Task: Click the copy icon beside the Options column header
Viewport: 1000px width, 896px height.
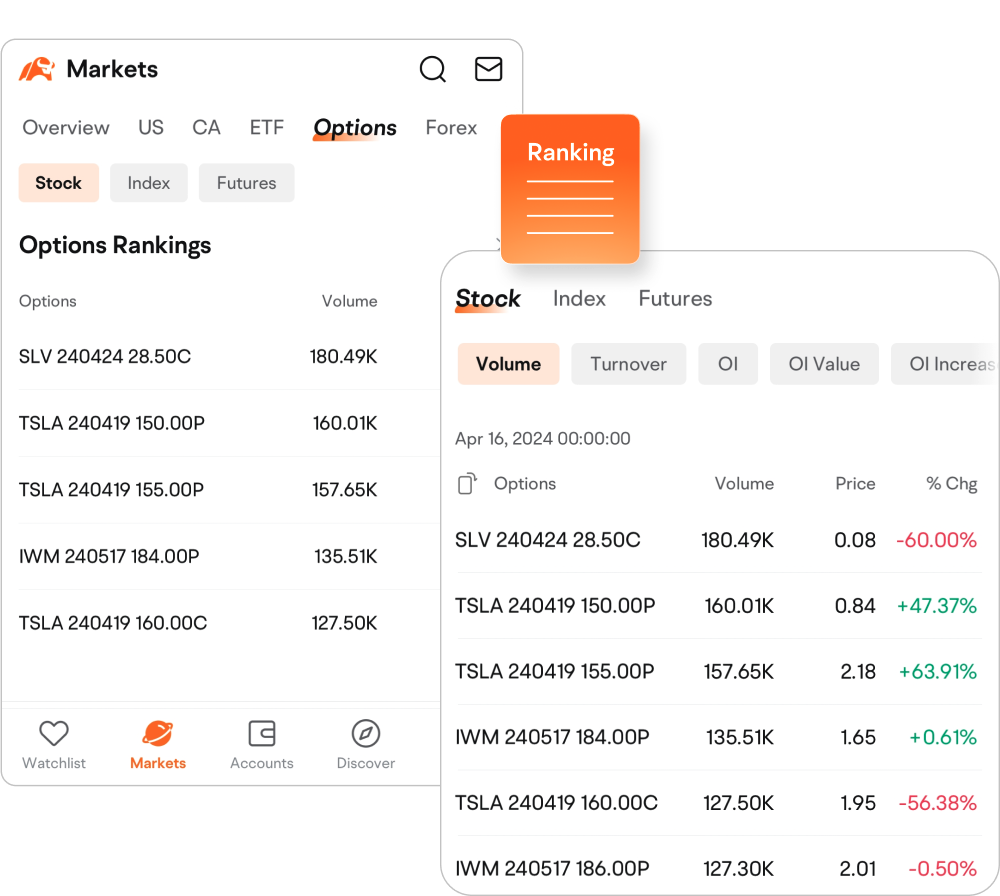Action: click(x=466, y=483)
